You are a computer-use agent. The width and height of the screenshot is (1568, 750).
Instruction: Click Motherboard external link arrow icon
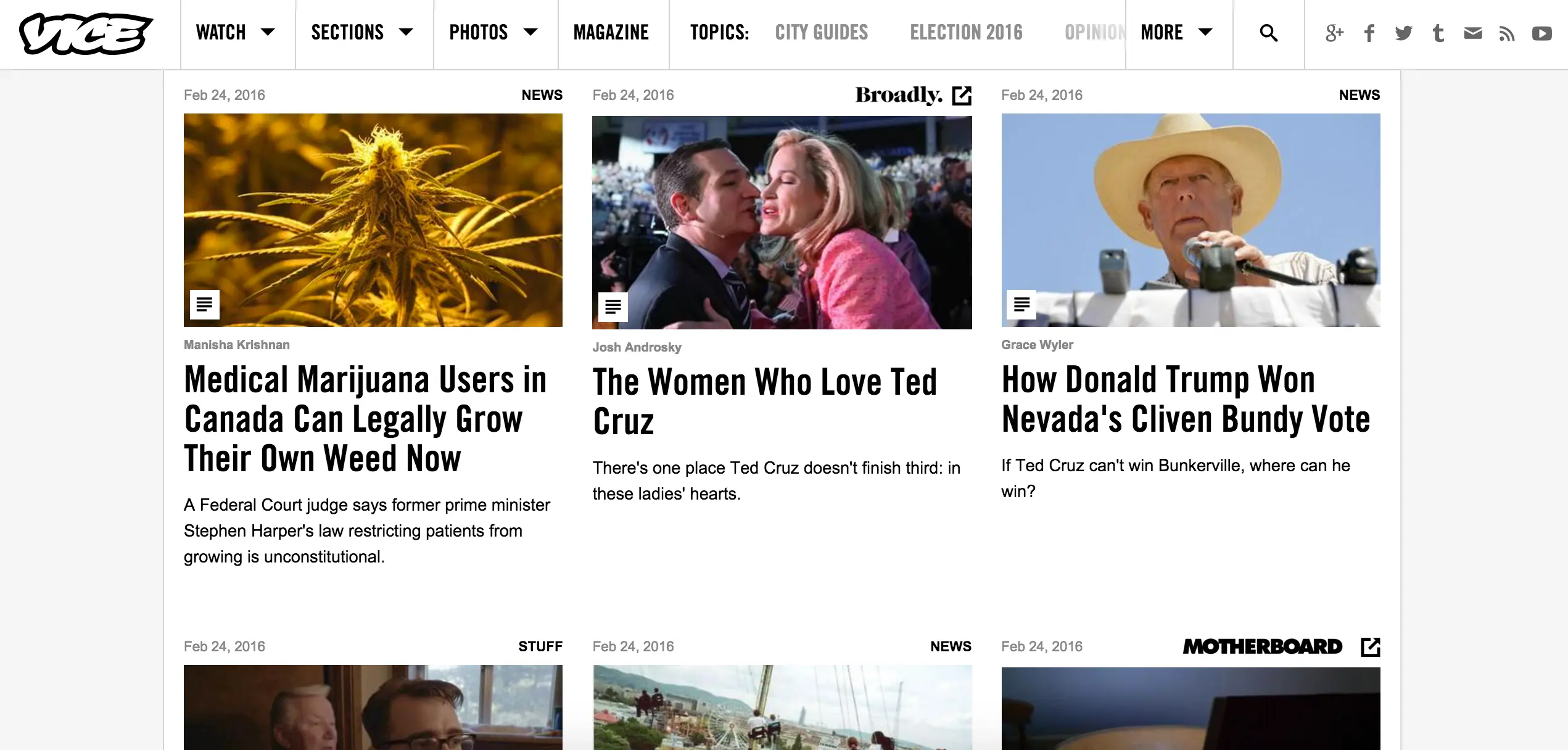click(x=1370, y=646)
